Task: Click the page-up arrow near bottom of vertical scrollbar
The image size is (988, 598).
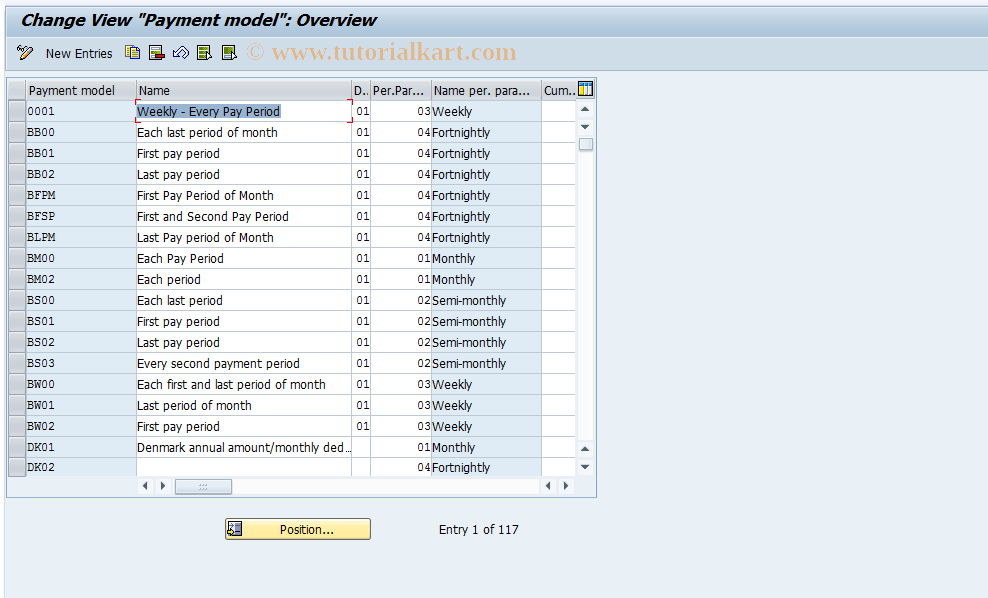Action: click(585, 449)
